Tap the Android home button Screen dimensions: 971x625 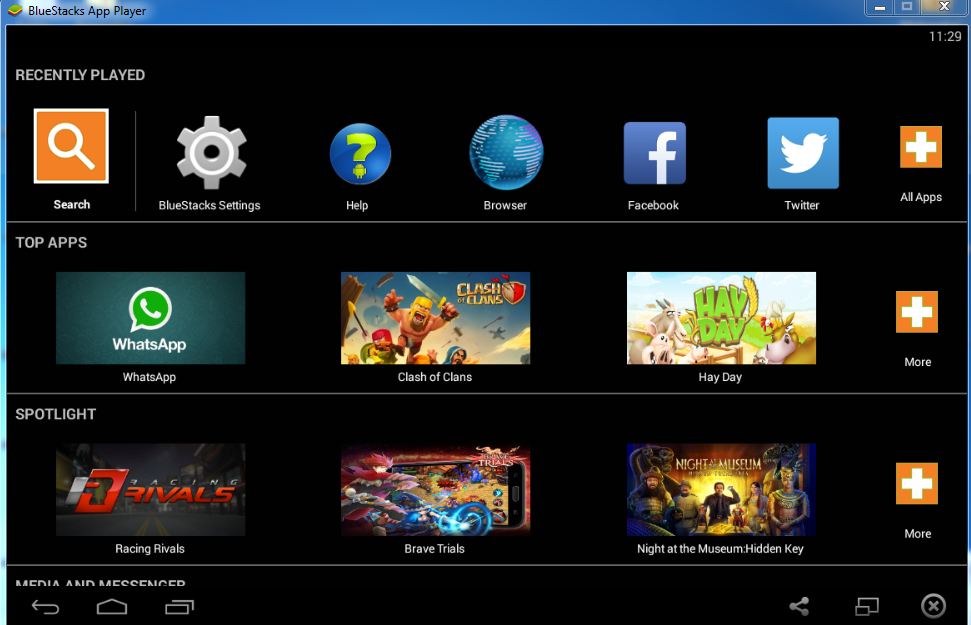click(x=112, y=607)
